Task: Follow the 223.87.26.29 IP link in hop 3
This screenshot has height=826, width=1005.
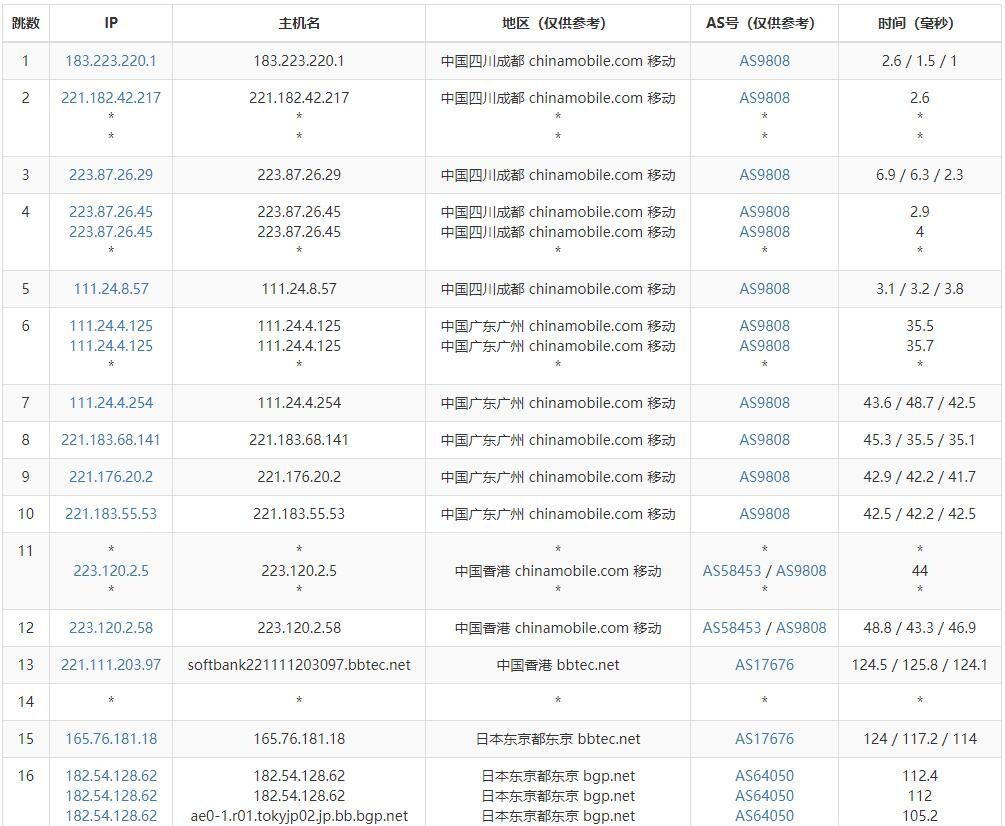Action: (x=111, y=175)
